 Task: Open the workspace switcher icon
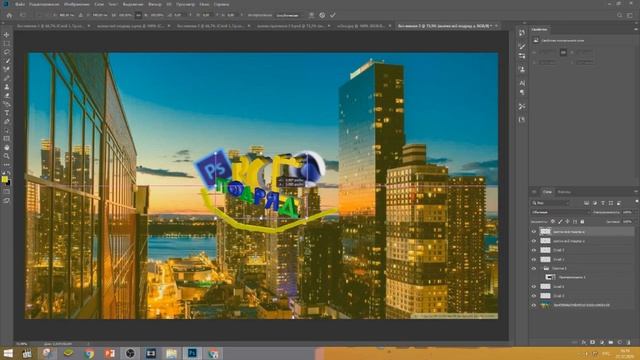pos(630,15)
